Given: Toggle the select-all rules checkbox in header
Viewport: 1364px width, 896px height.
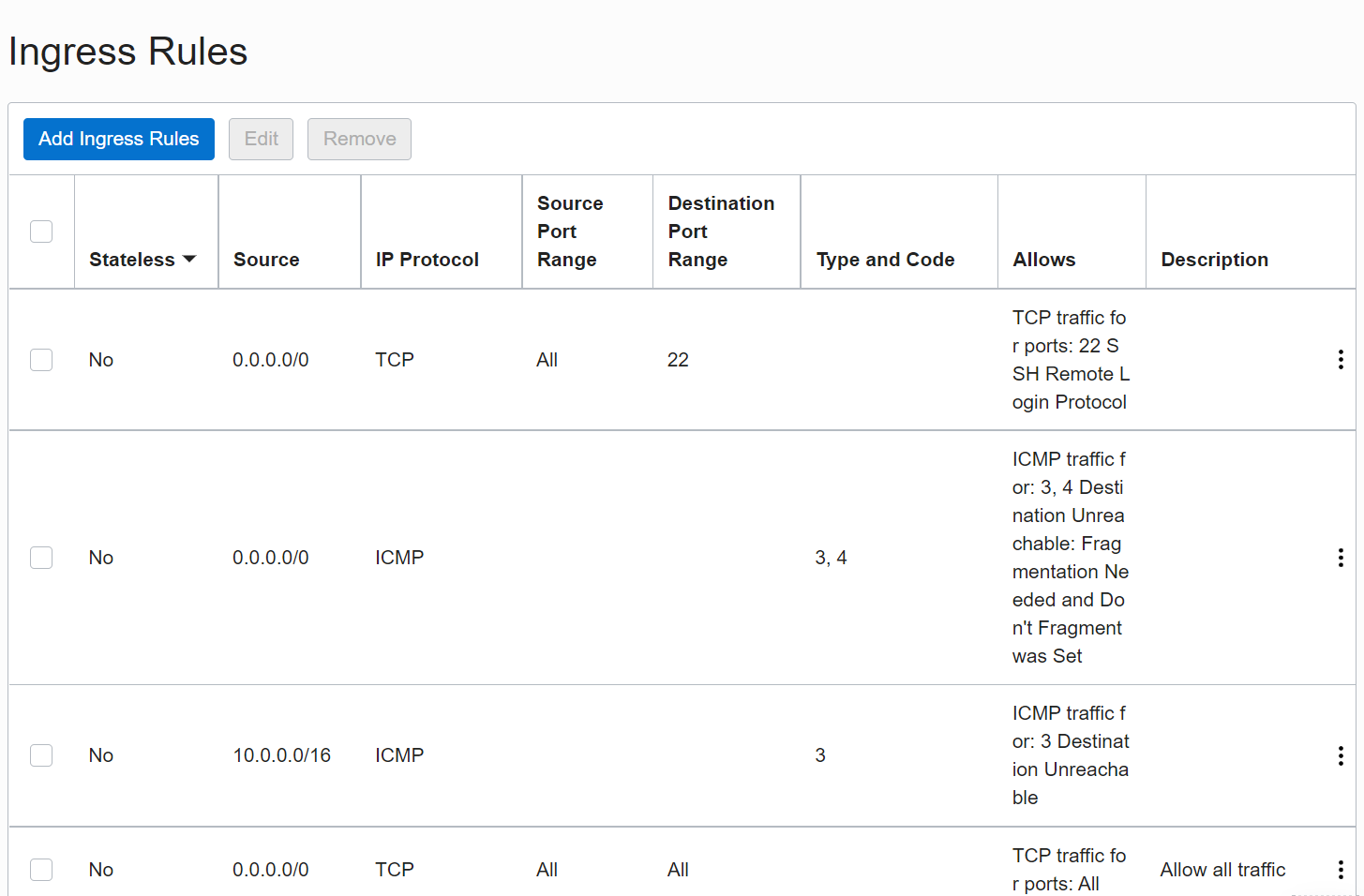Looking at the screenshot, I should [x=41, y=231].
